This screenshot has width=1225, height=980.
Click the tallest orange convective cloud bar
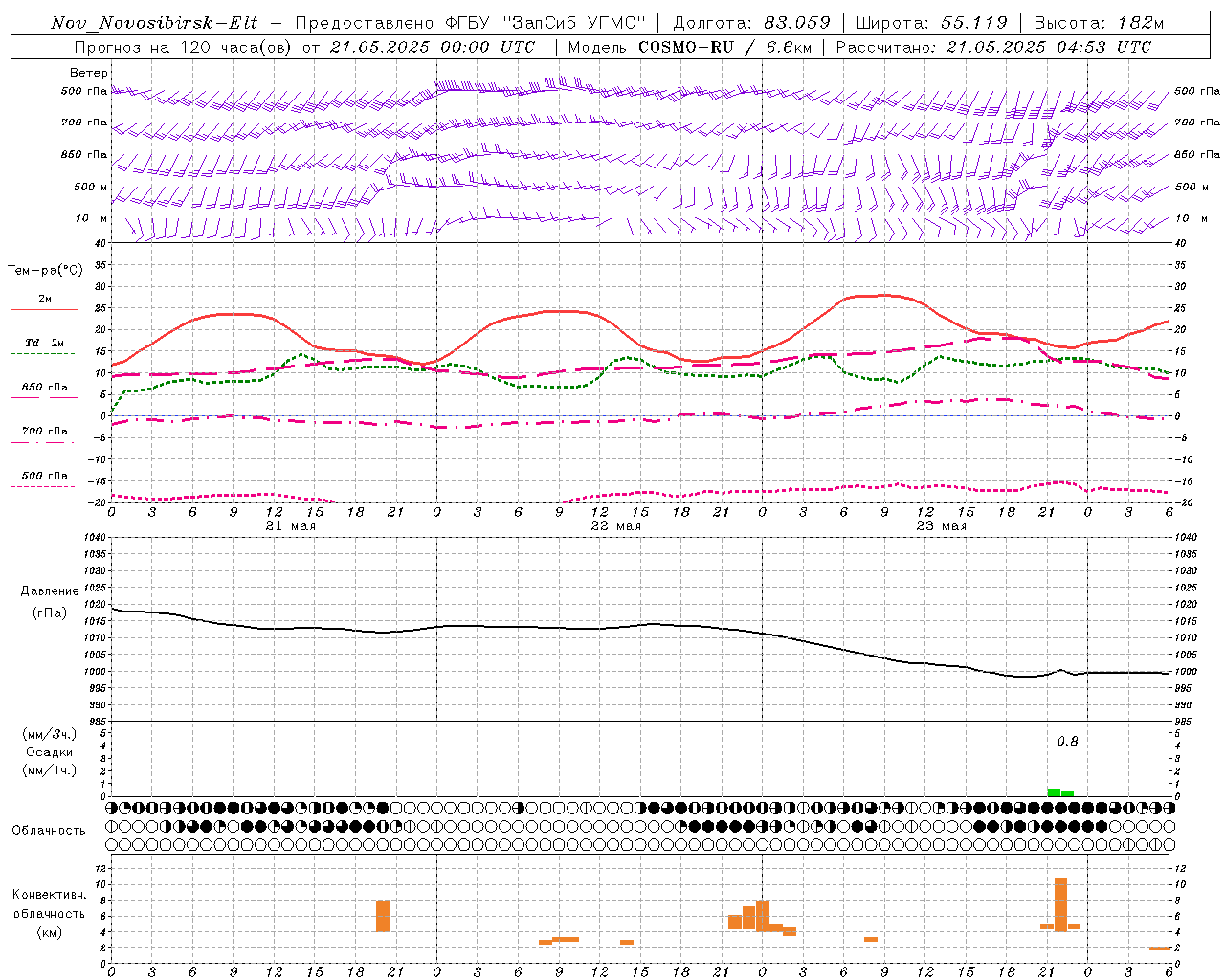(1060, 904)
